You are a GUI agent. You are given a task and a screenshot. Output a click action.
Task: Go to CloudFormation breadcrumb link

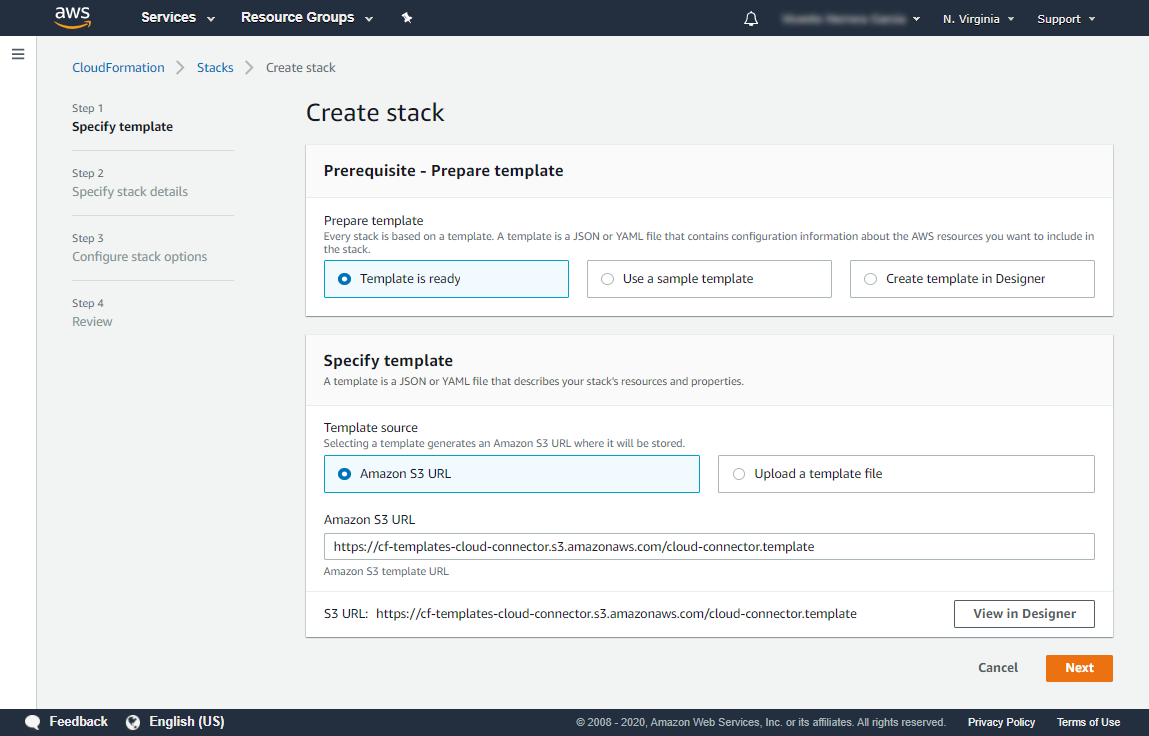118,67
